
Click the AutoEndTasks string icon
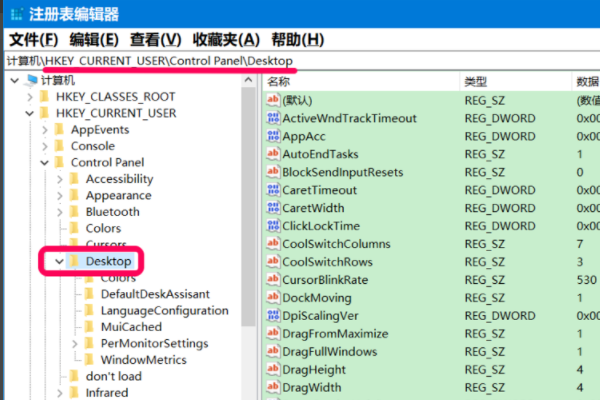[273, 154]
